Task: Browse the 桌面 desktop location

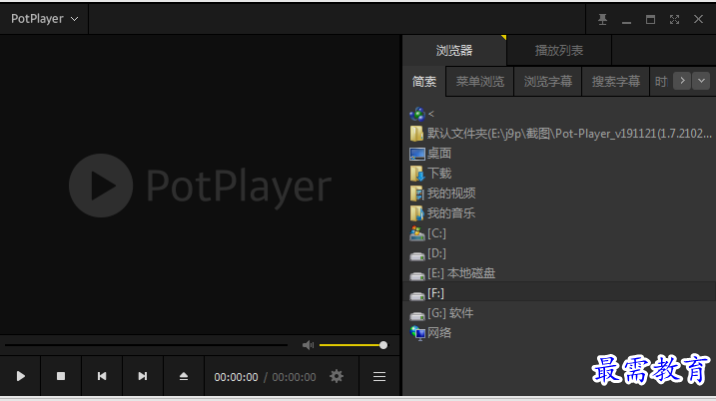Action: click(x=439, y=153)
